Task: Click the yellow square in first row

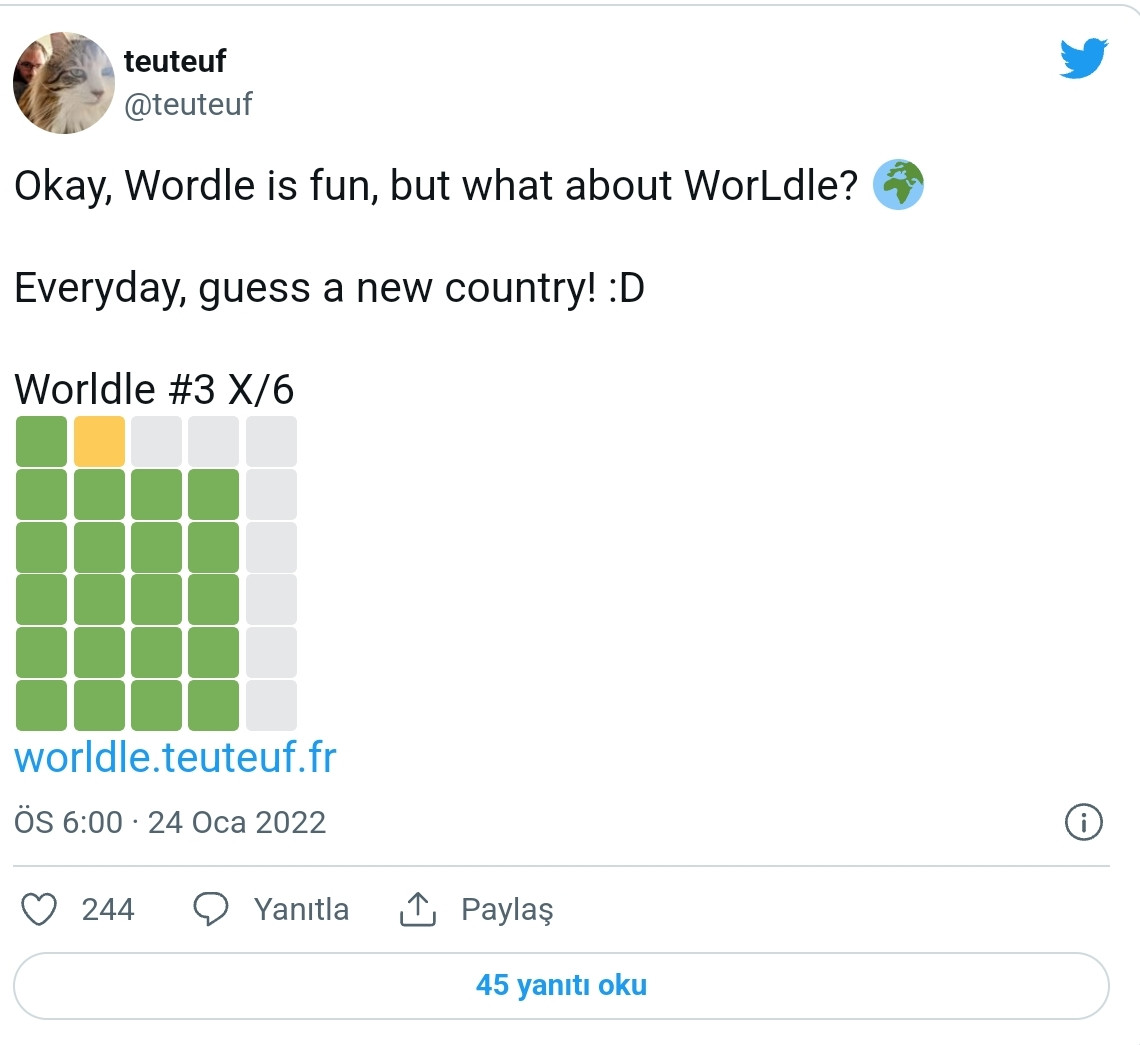Action: point(99,441)
